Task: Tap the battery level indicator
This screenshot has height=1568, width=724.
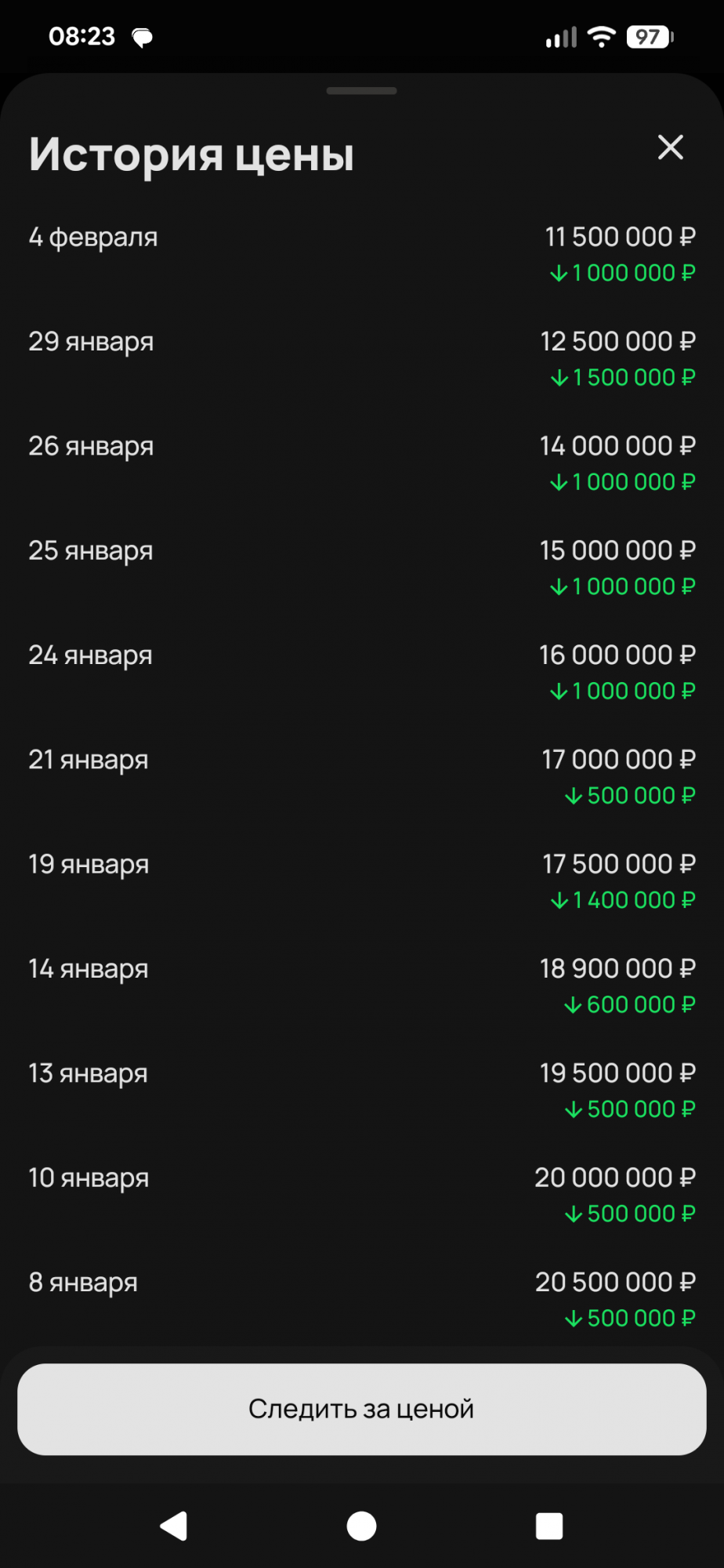Action: (650, 37)
